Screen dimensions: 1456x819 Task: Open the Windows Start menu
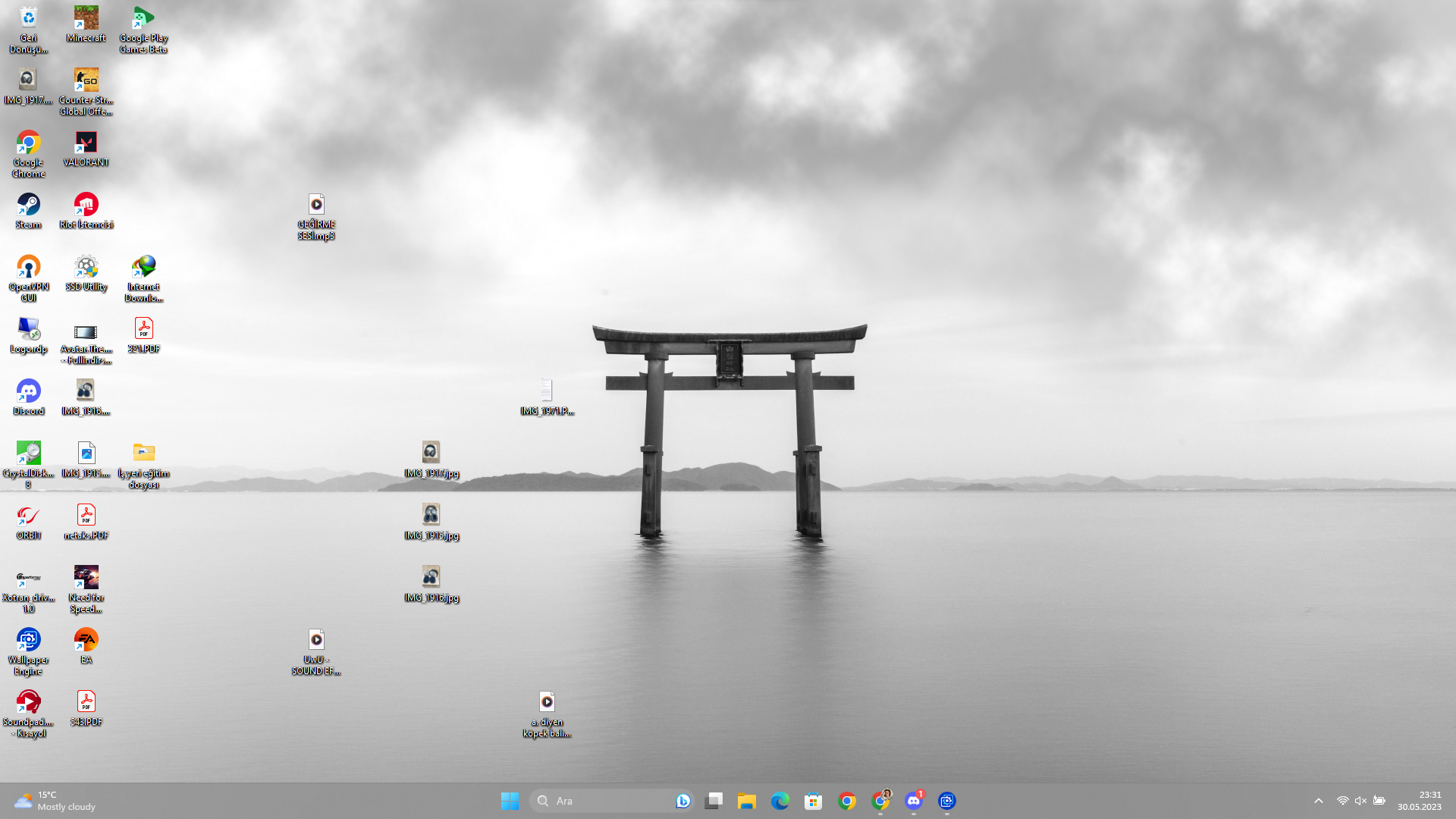coord(510,801)
